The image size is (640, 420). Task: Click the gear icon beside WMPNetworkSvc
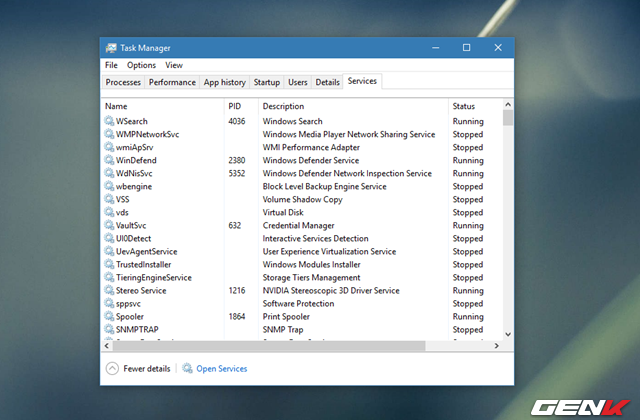[x=109, y=134]
